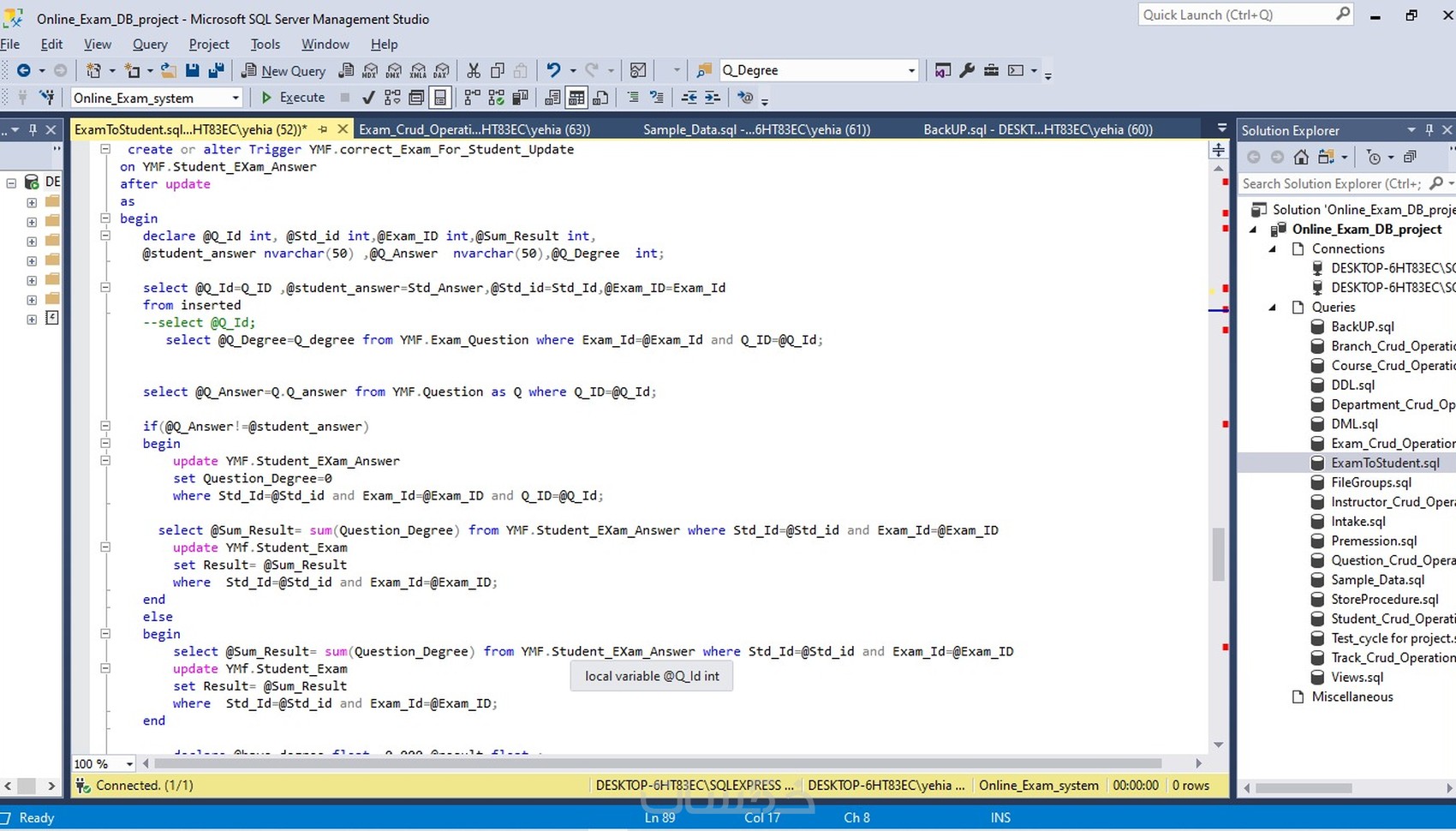The height and width of the screenshot is (831, 1456).
Task: Close the ExamToStudent.sql tab
Action: tap(343, 129)
